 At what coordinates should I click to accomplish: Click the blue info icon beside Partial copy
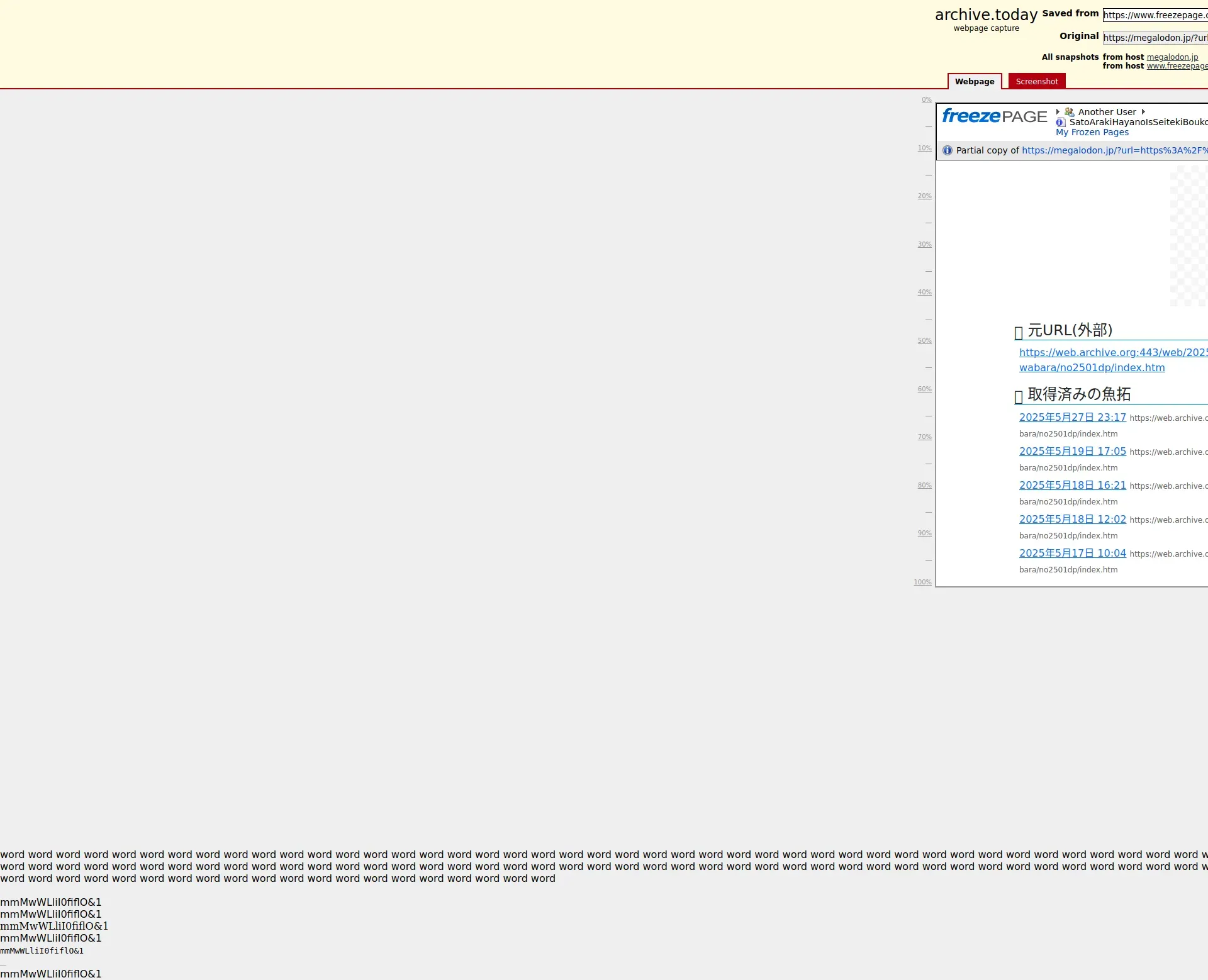click(x=948, y=150)
